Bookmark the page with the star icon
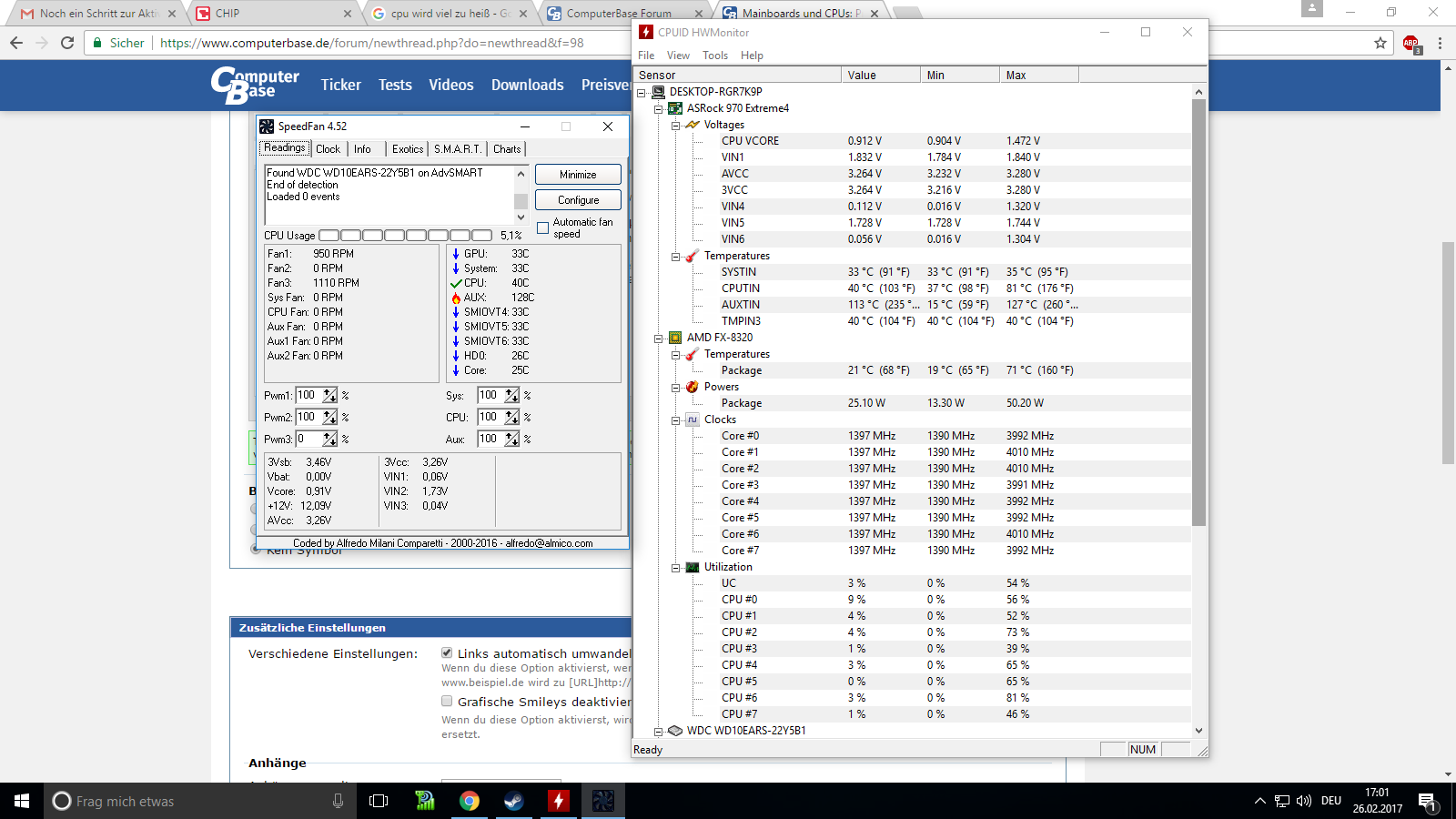This screenshot has height=819, width=1456. pyautogui.click(x=1380, y=43)
